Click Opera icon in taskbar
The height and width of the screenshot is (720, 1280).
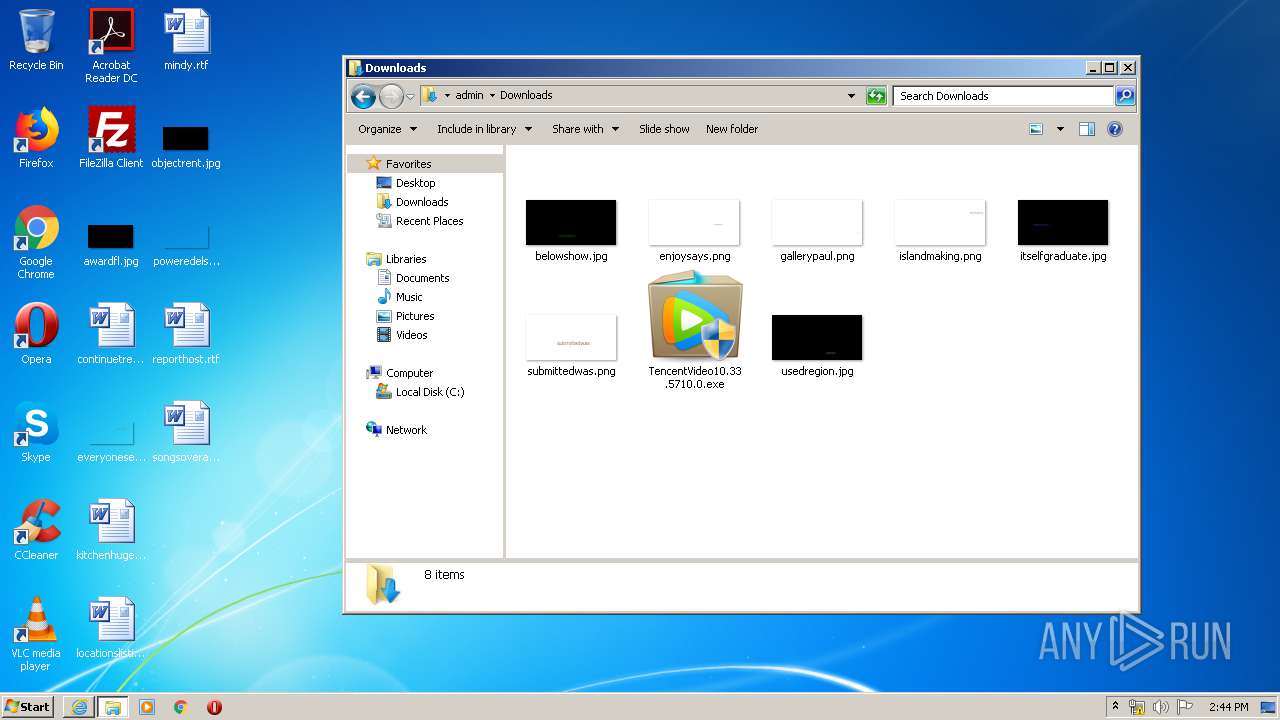(x=214, y=707)
